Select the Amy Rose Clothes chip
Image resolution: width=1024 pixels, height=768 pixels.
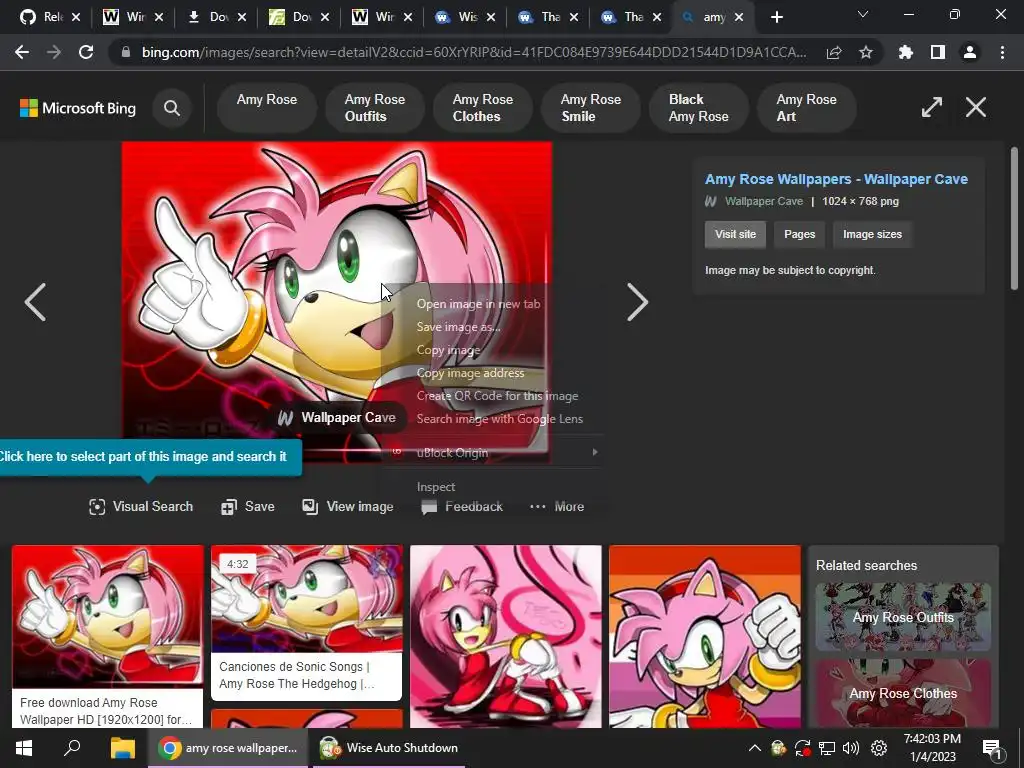pyautogui.click(x=483, y=108)
